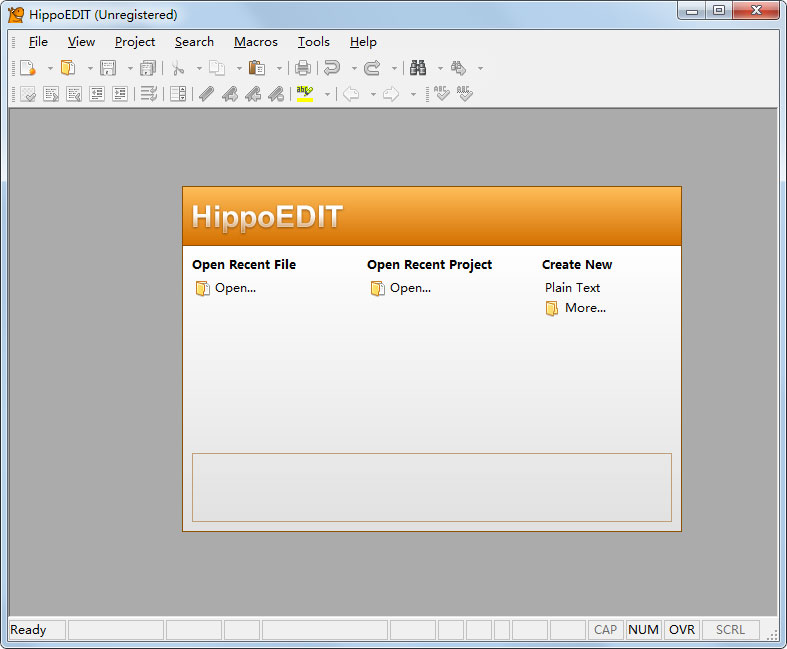Click Open... under Open Recent Project
787x649 pixels.
[411, 288]
